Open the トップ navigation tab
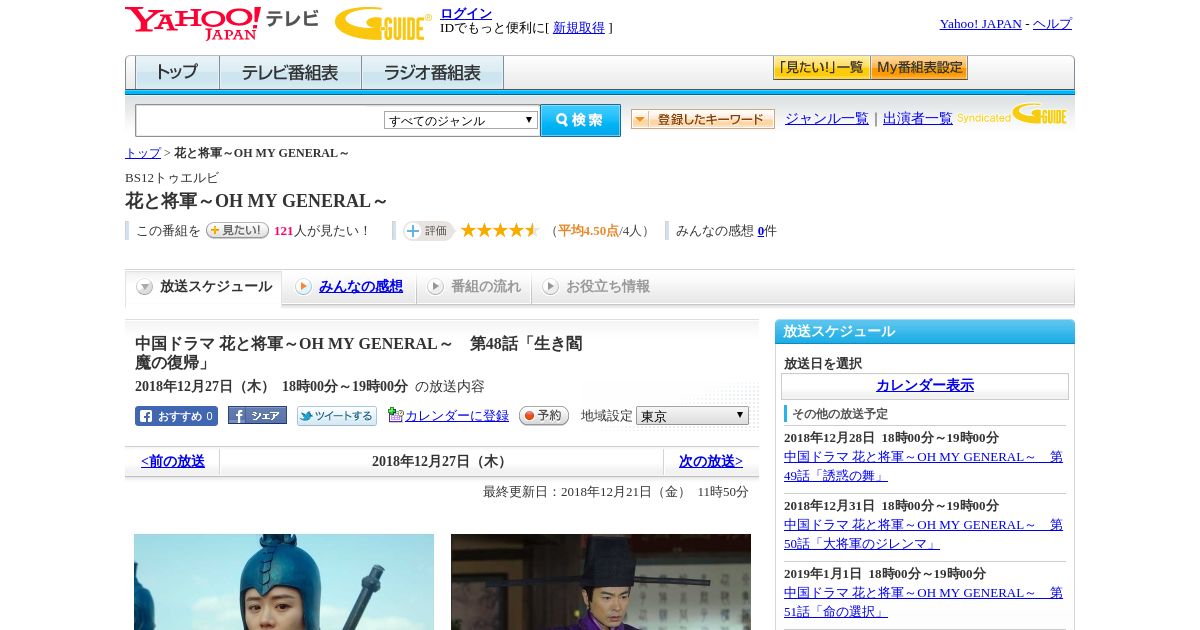This screenshot has height=630, width=1200. tap(177, 73)
